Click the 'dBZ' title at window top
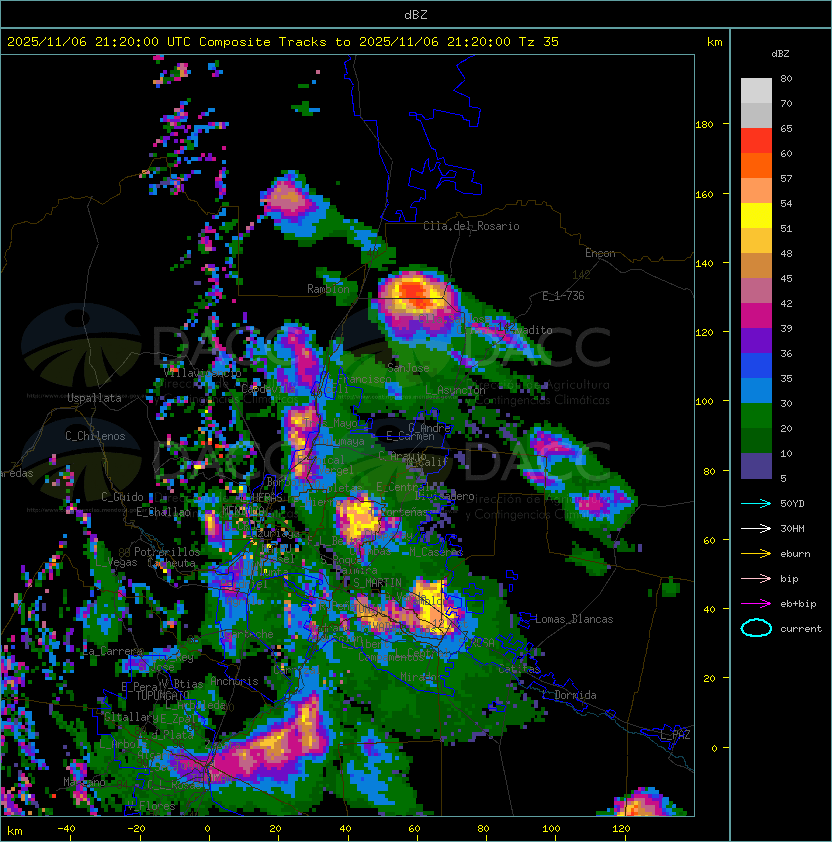The image size is (832, 842). [x=416, y=15]
